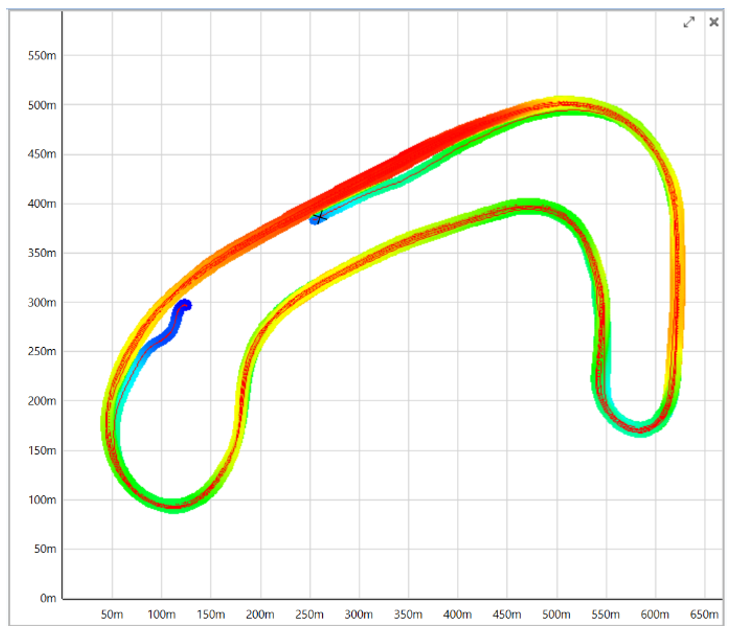This screenshot has width=731, height=631.
Task: Click the 650m horizontal axis label
Action: click(704, 614)
